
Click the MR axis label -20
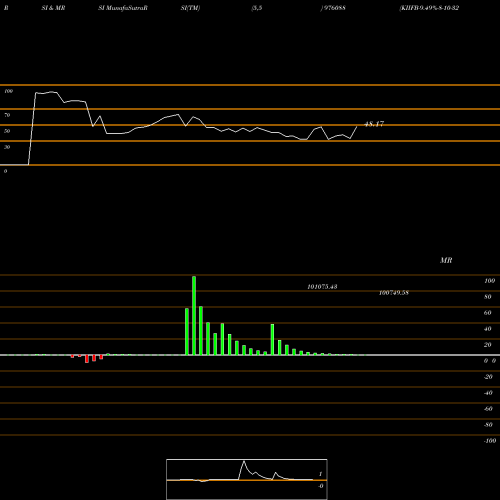coord(488,377)
